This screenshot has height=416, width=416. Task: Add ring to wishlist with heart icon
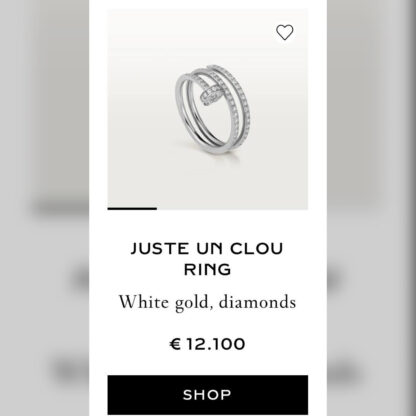pos(285,32)
